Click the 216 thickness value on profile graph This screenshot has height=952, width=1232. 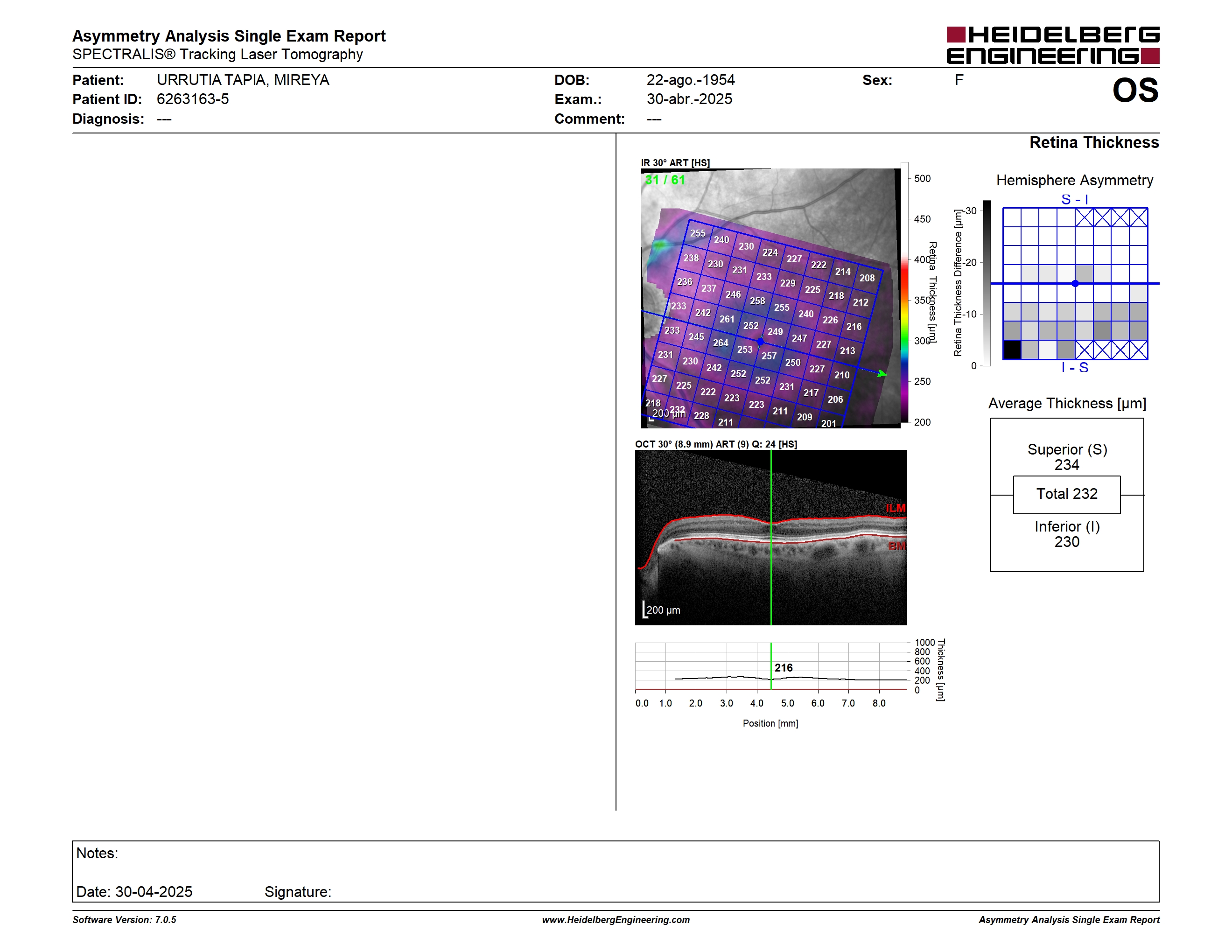click(x=784, y=668)
